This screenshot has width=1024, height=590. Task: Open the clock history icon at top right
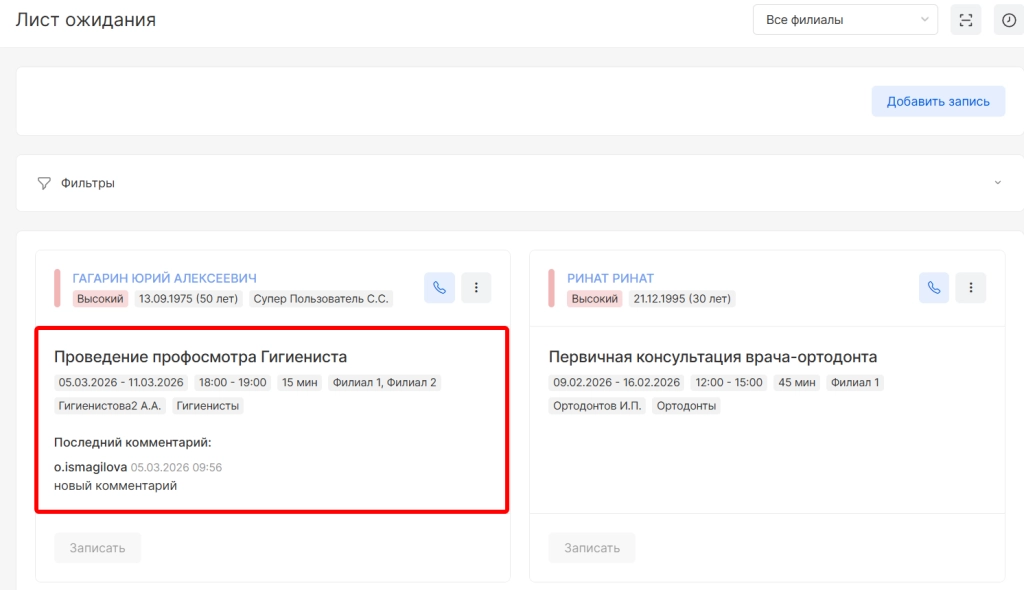pyautogui.click(x=1009, y=20)
